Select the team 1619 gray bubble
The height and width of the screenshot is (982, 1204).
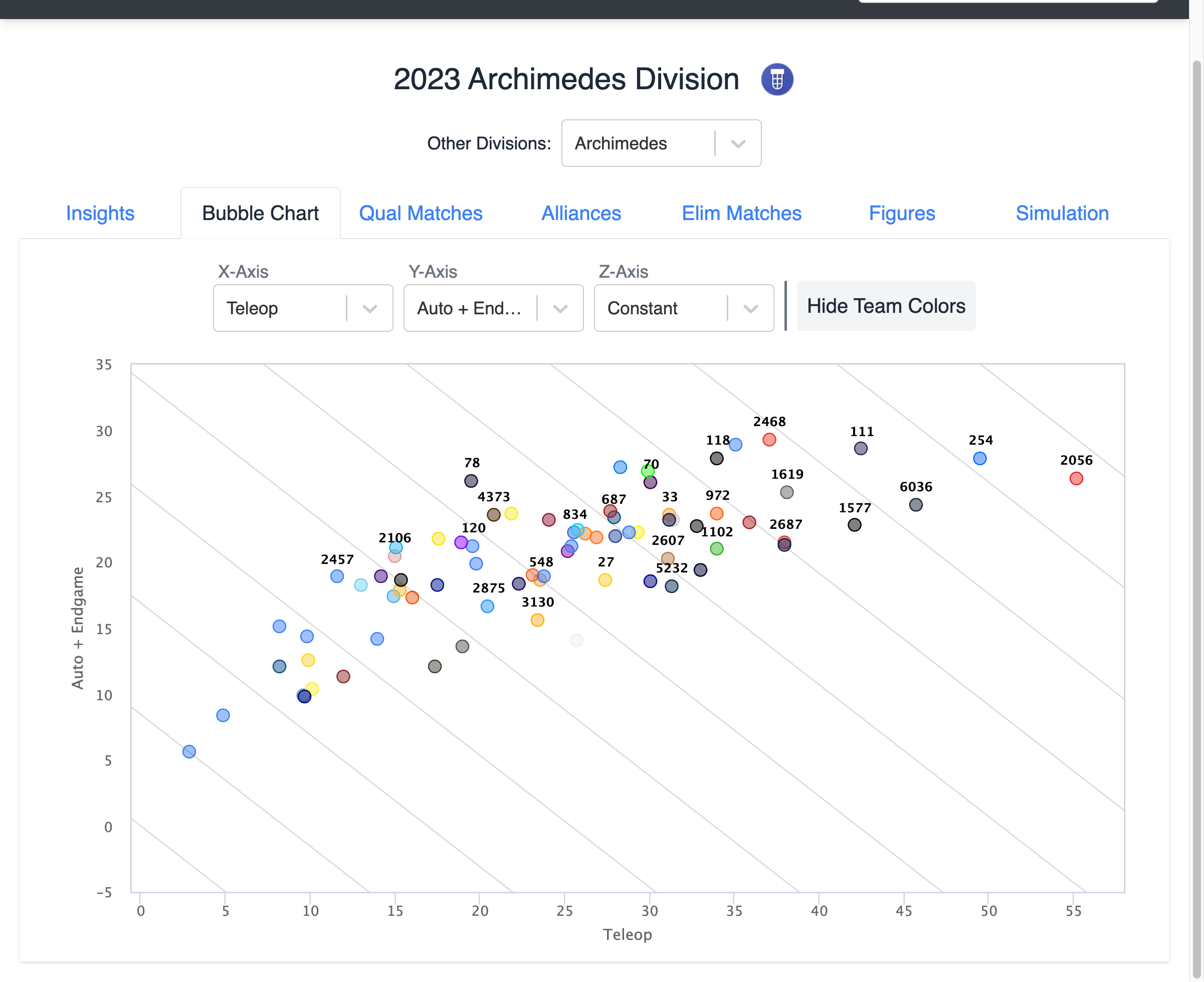[x=786, y=492]
